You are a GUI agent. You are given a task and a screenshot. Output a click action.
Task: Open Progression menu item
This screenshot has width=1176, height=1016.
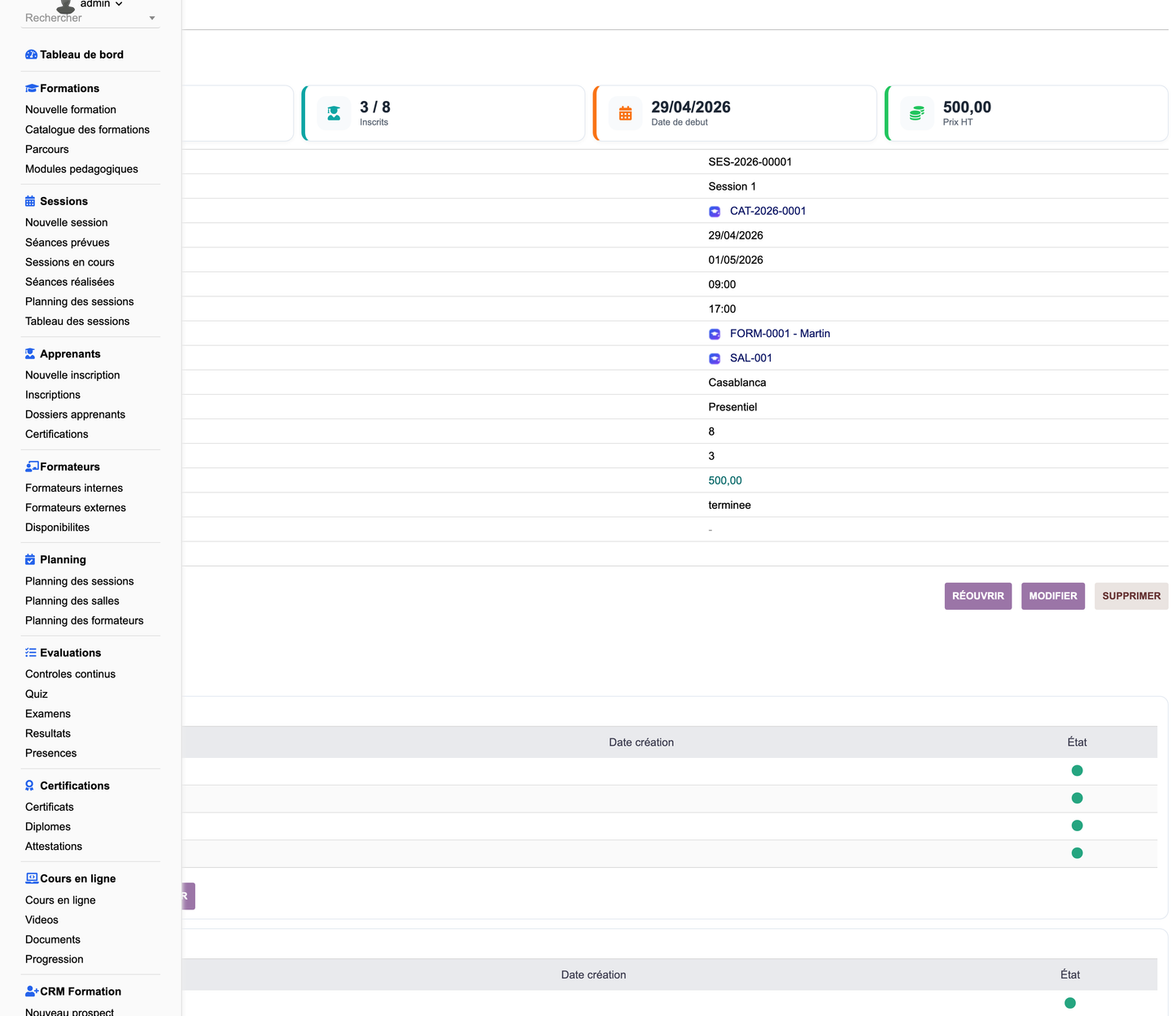pyautogui.click(x=55, y=959)
